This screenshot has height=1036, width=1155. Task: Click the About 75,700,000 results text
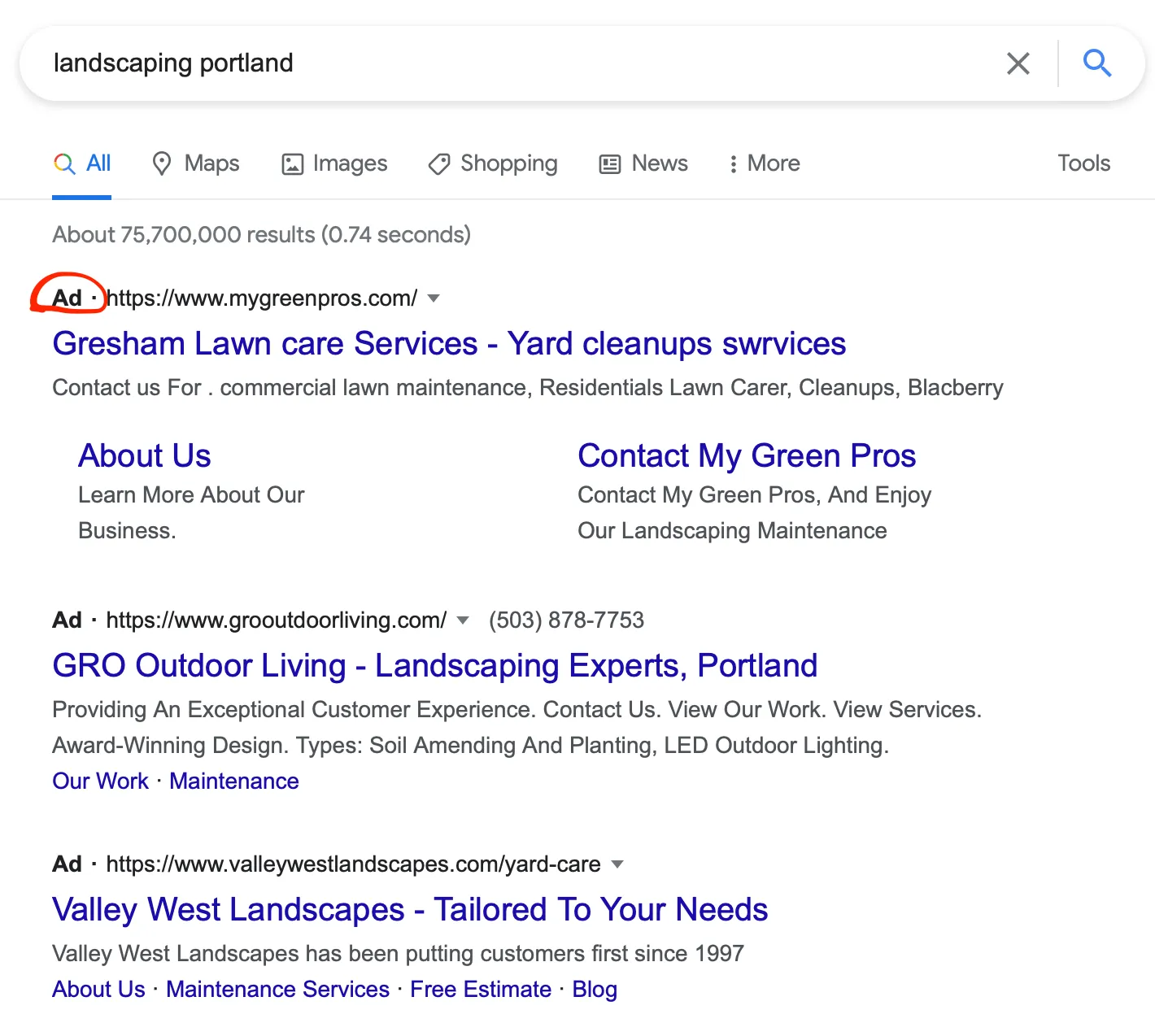[262, 235]
